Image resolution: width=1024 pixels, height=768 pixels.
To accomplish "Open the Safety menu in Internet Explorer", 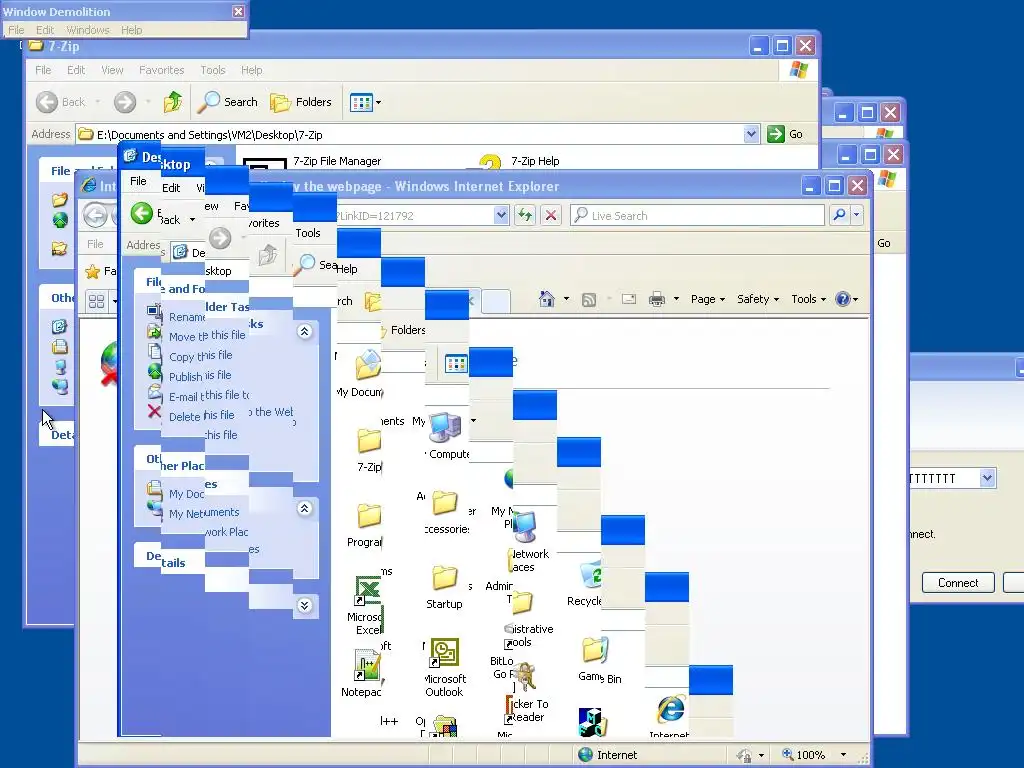I will 758,299.
